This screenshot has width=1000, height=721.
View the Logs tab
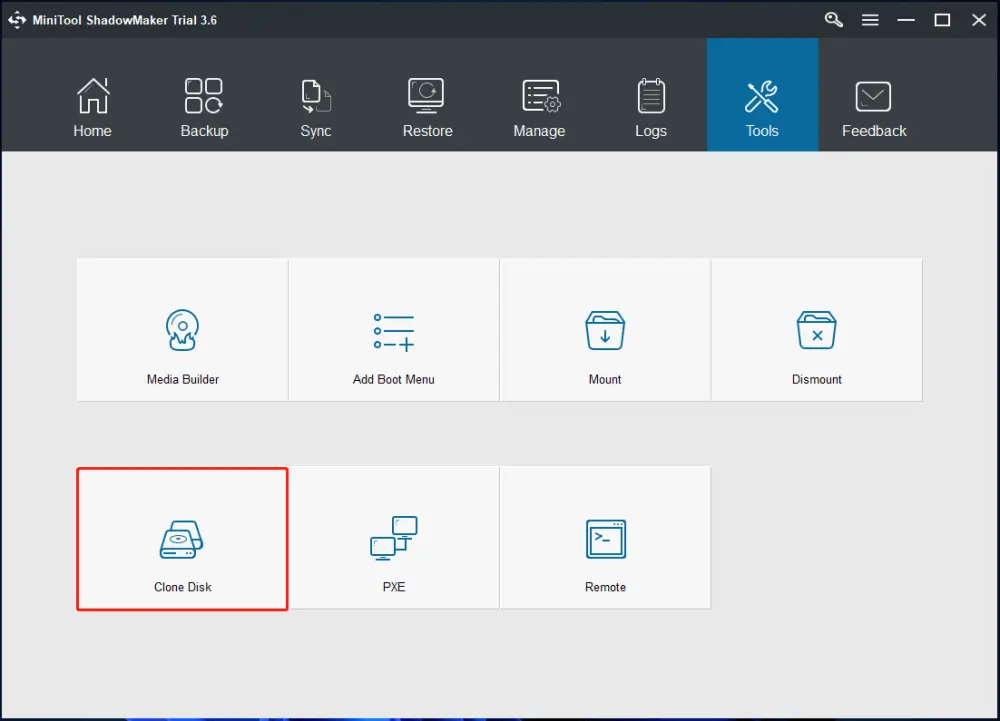coord(651,94)
